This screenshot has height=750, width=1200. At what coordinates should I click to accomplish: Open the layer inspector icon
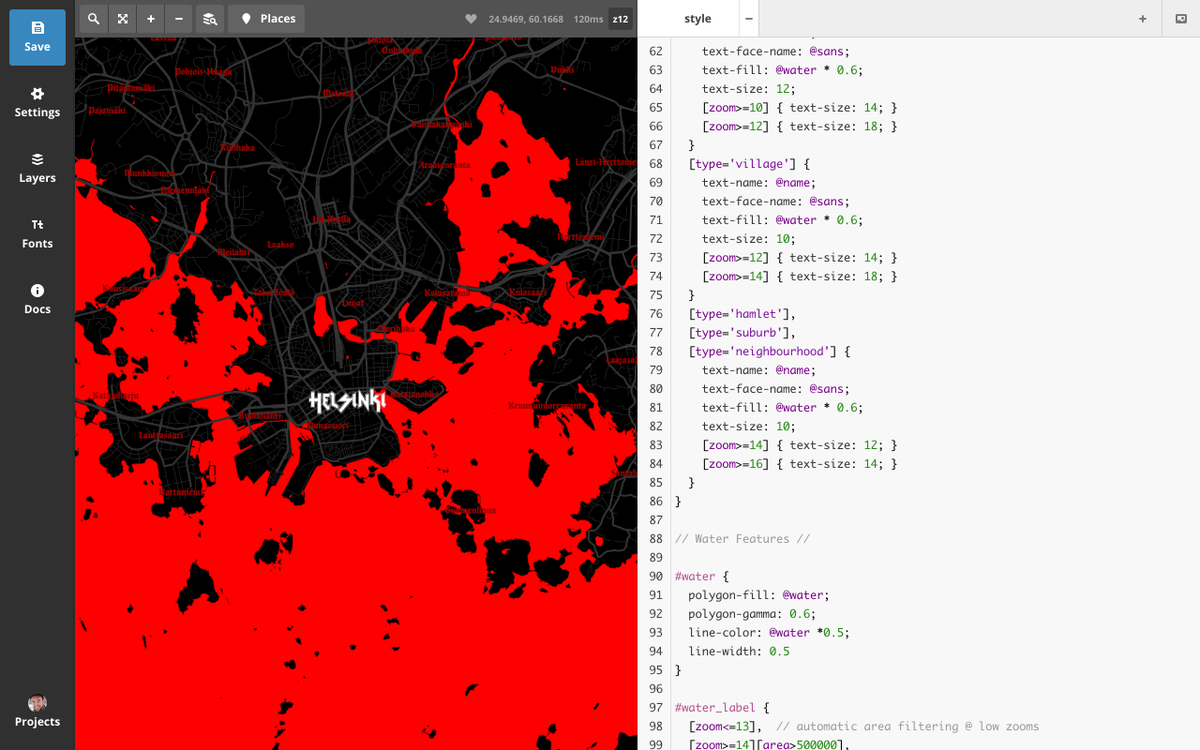[208, 19]
